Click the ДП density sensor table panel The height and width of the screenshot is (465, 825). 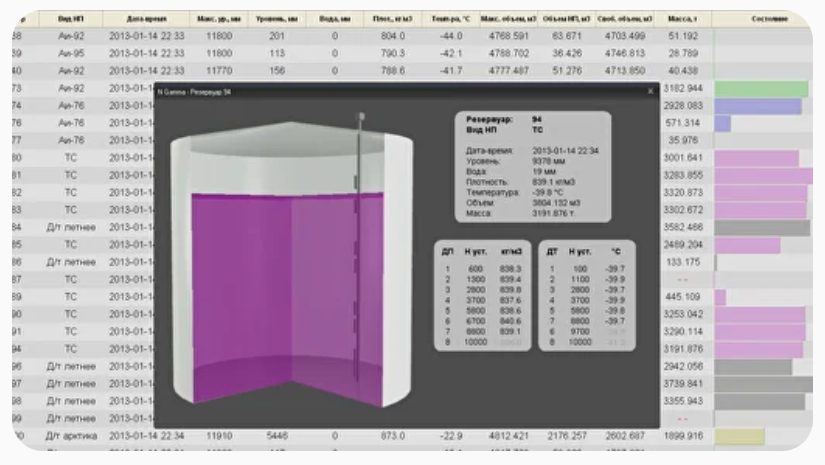pyautogui.click(x=483, y=294)
